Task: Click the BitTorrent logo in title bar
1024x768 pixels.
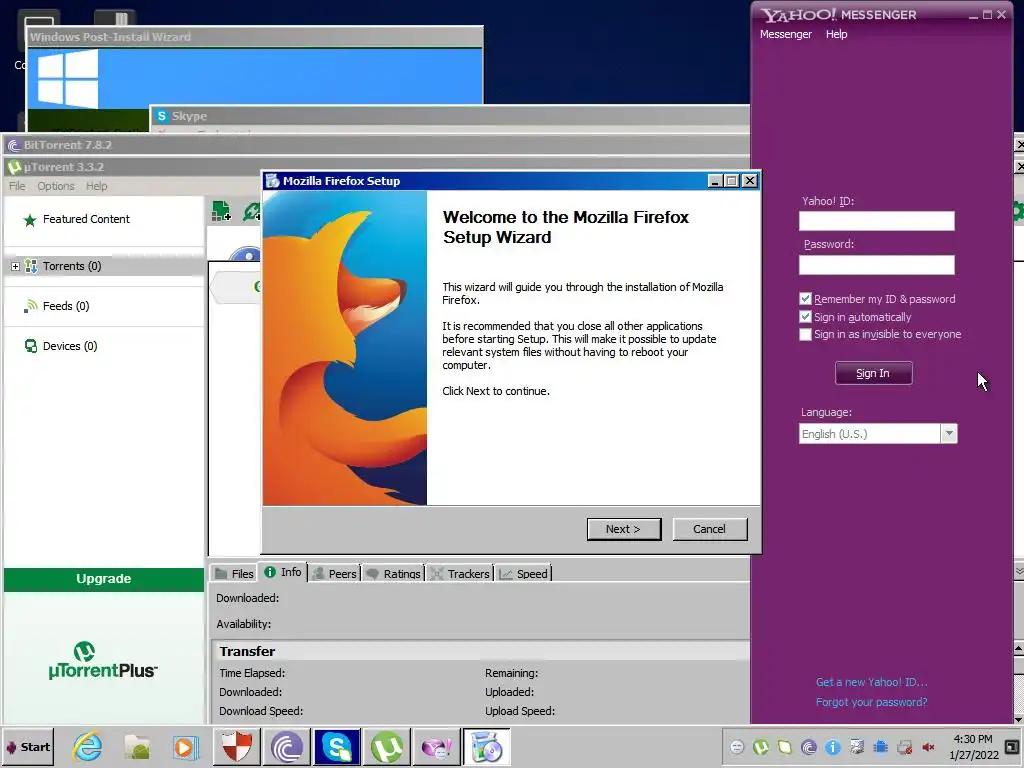Action: (14, 145)
